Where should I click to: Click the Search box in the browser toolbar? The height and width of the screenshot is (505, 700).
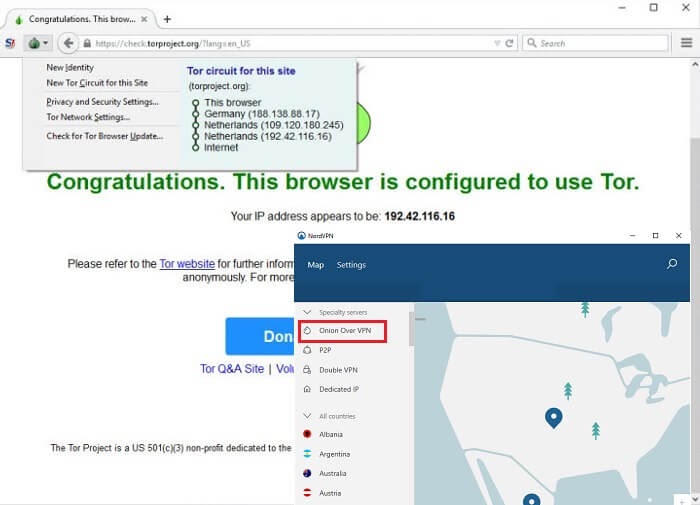[x=596, y=43]
